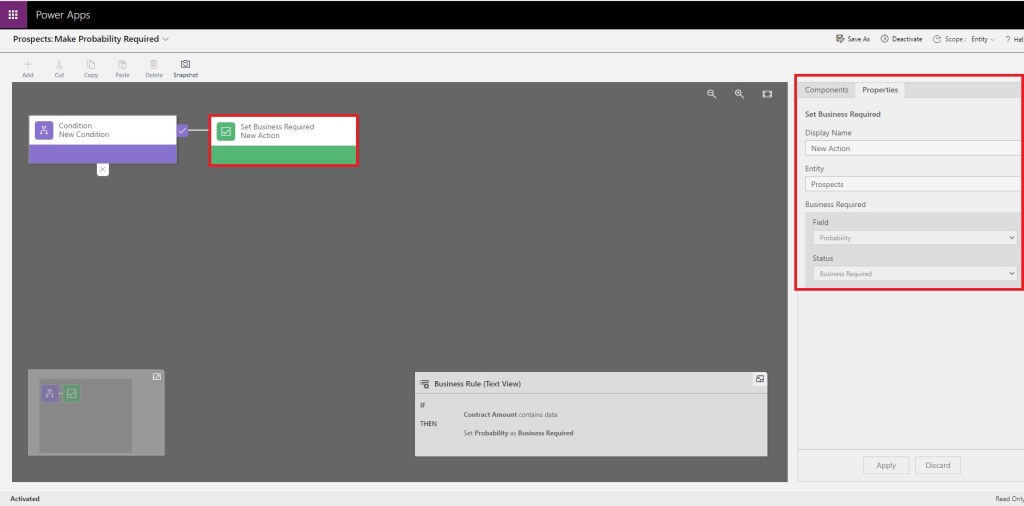This screenshot has width=1024, height=506.
Task: Collapse the Business Rule text view panel
Action: tap(760, 379)
